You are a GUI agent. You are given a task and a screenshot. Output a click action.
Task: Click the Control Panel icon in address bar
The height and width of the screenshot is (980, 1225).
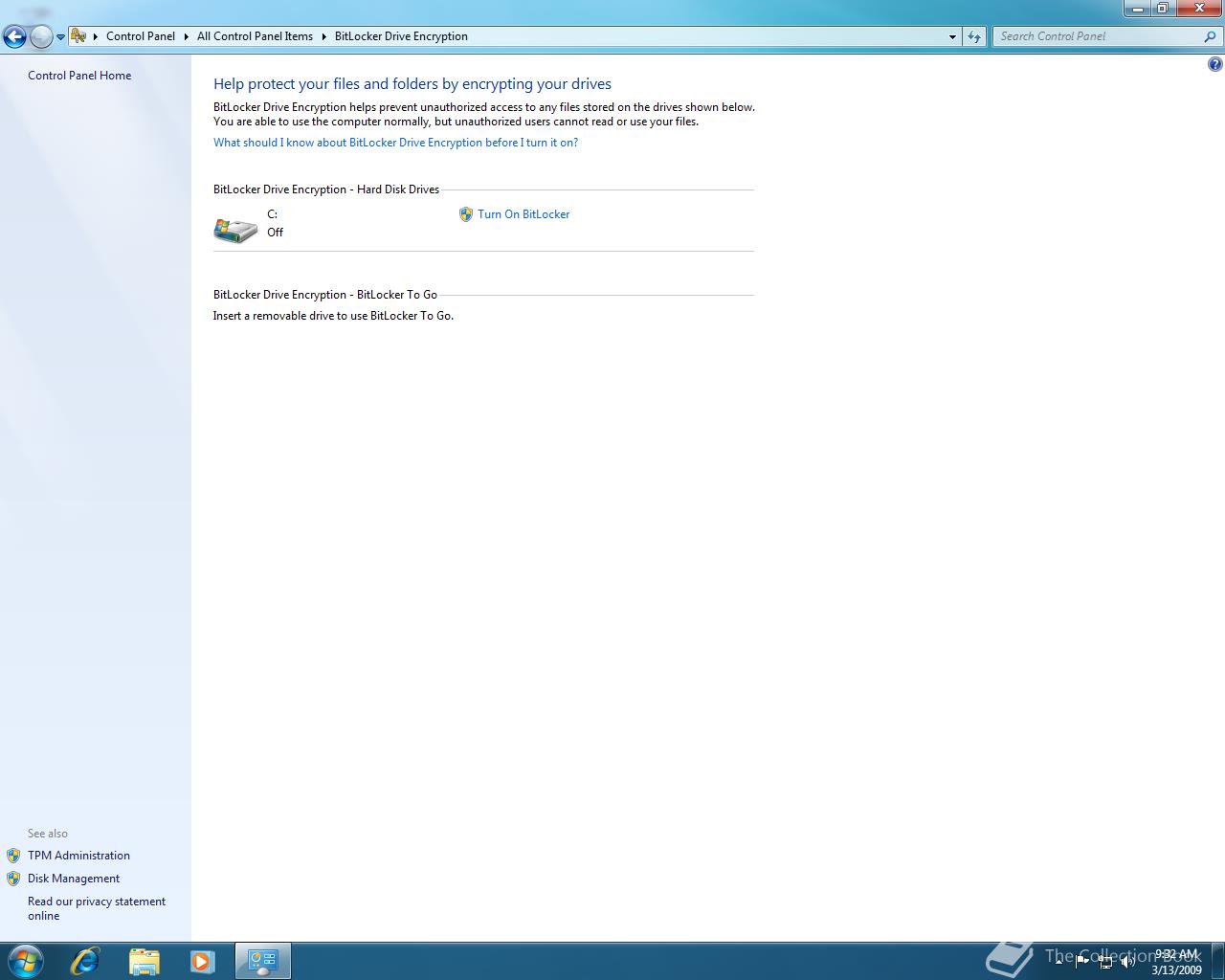point(78,36)
